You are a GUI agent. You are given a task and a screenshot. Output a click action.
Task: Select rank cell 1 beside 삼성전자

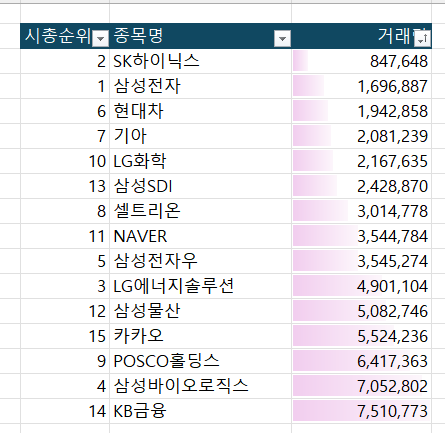point(65,86)
